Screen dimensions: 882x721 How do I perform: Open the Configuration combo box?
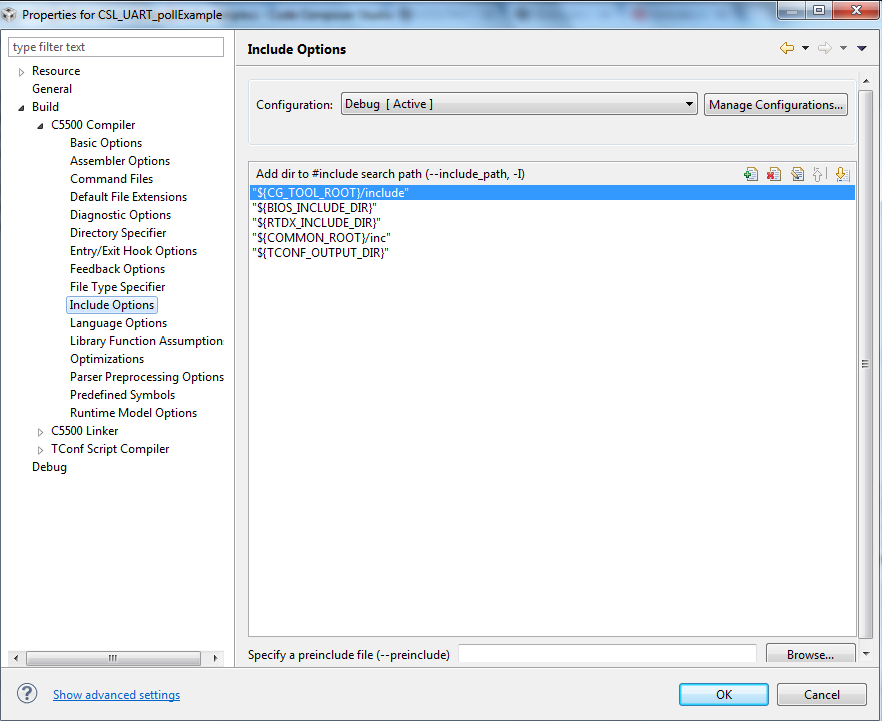coord(519,104)
